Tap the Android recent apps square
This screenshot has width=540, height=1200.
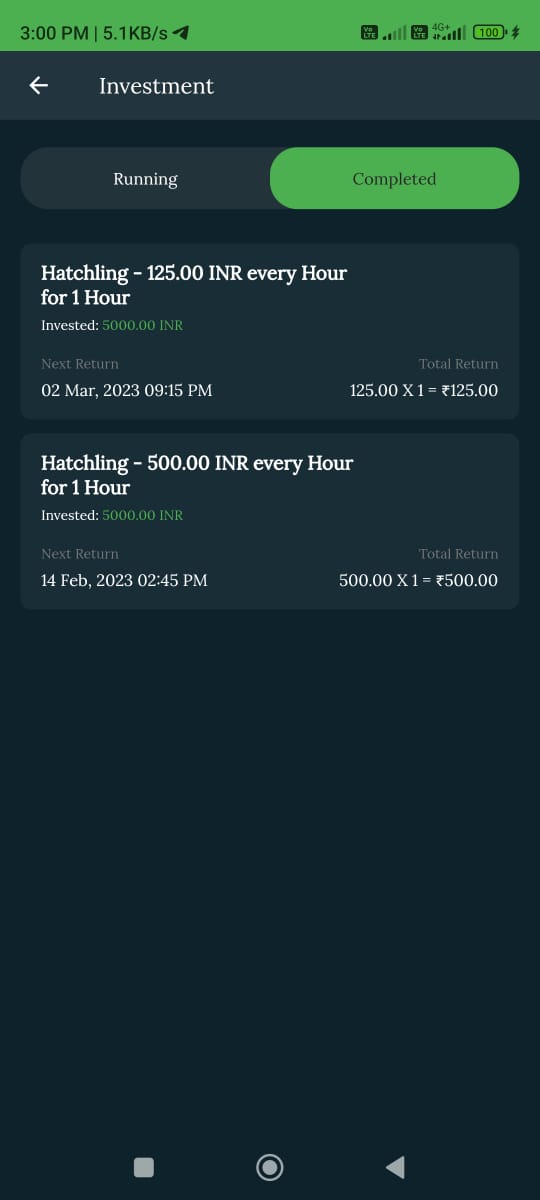tap(144, 1167)
